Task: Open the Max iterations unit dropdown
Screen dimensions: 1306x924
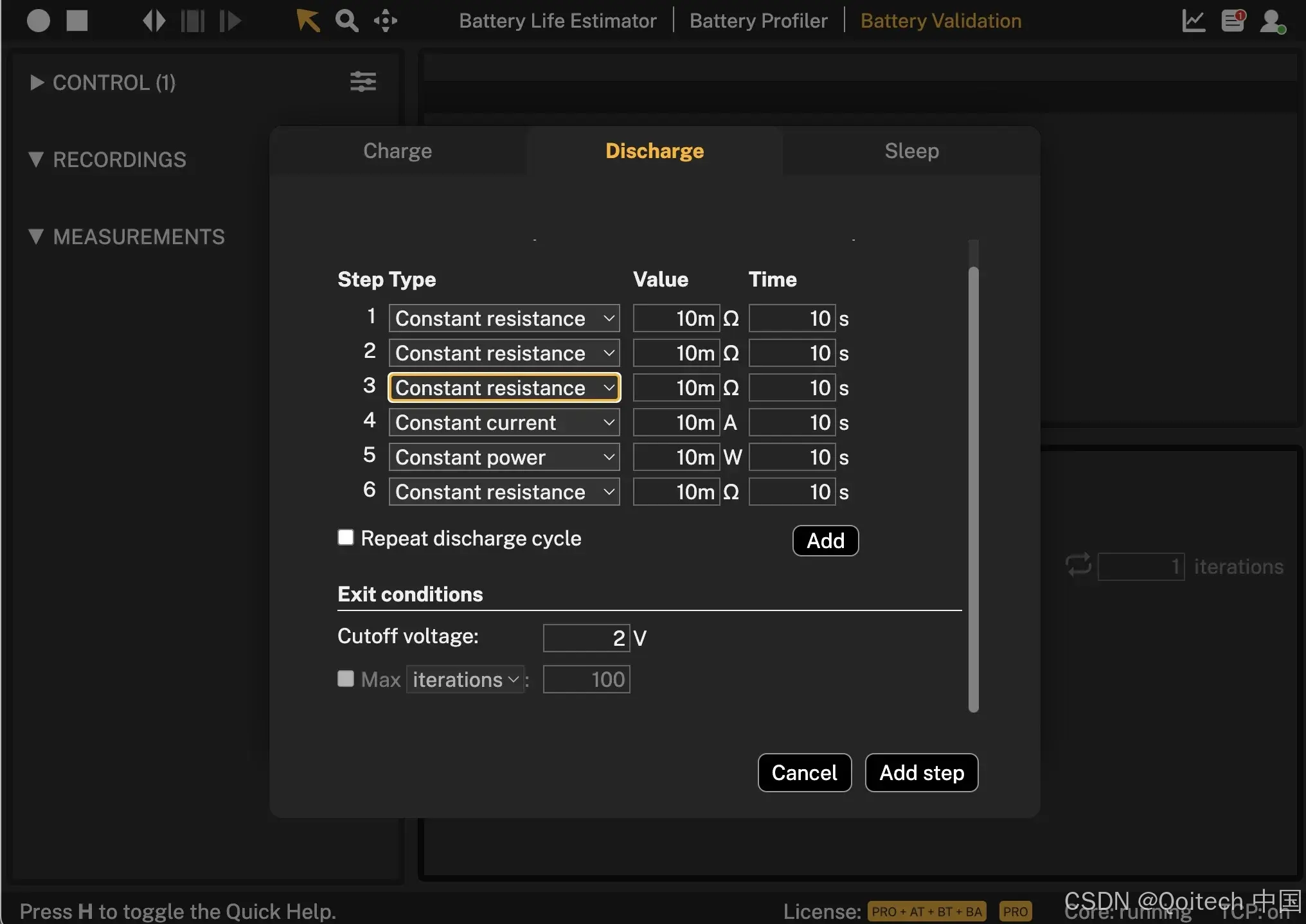Action: (x=465, y=679)
